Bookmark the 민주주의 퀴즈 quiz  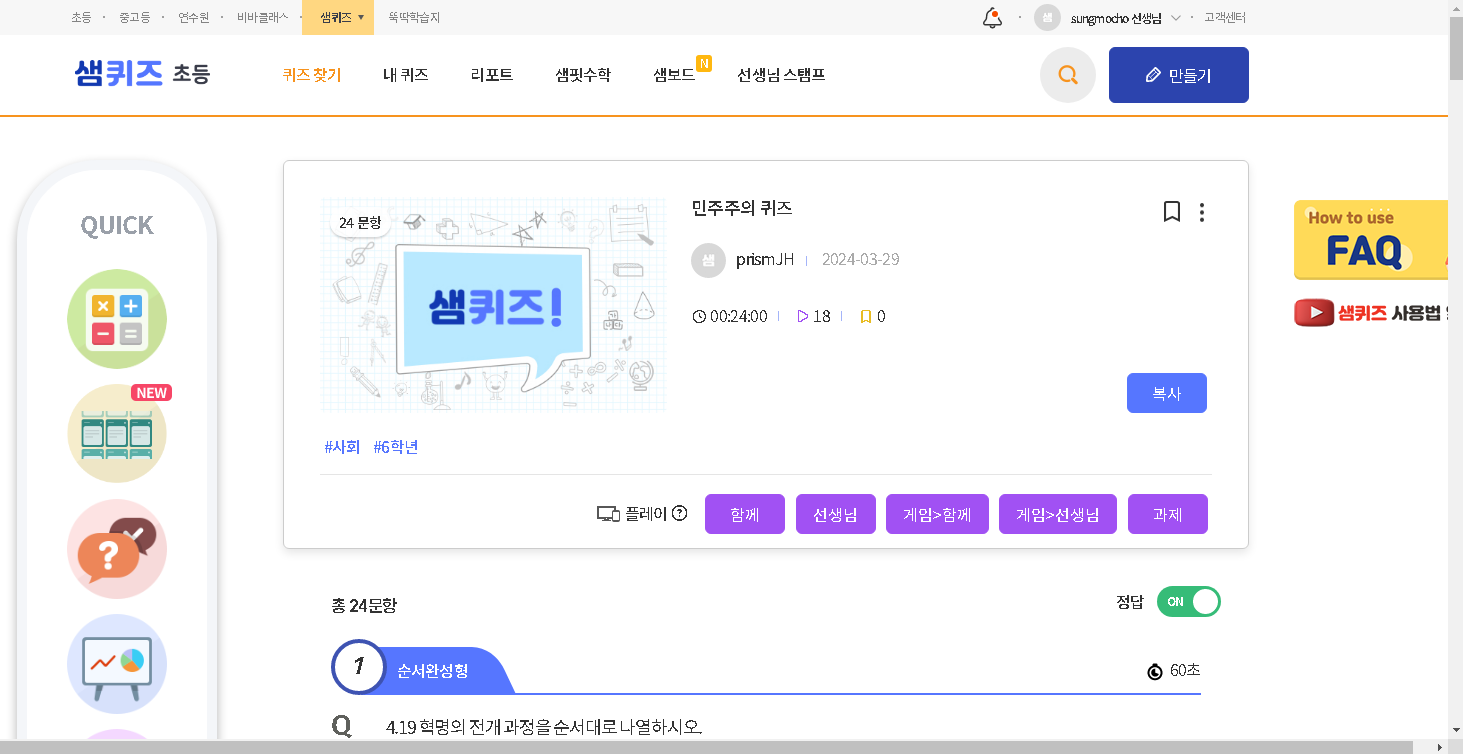pos(1172,211)
